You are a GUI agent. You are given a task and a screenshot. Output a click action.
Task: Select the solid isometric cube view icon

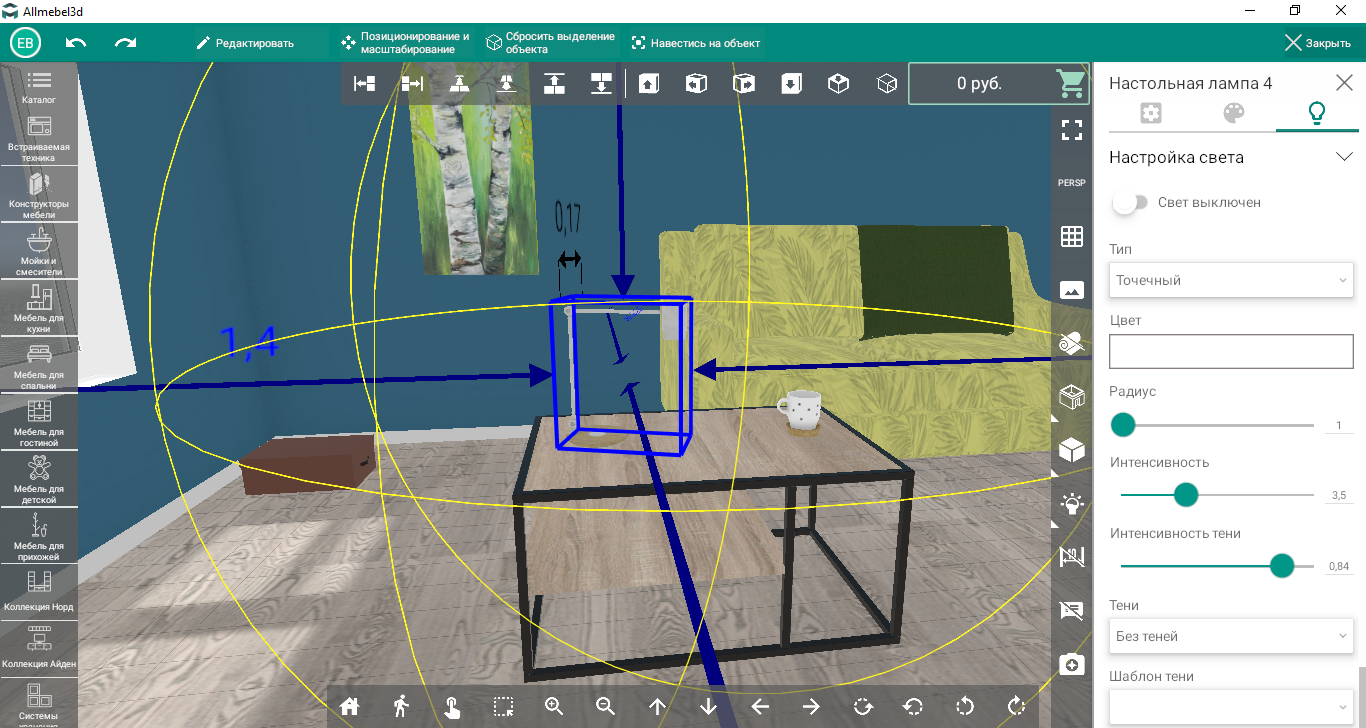coord(839,84)
